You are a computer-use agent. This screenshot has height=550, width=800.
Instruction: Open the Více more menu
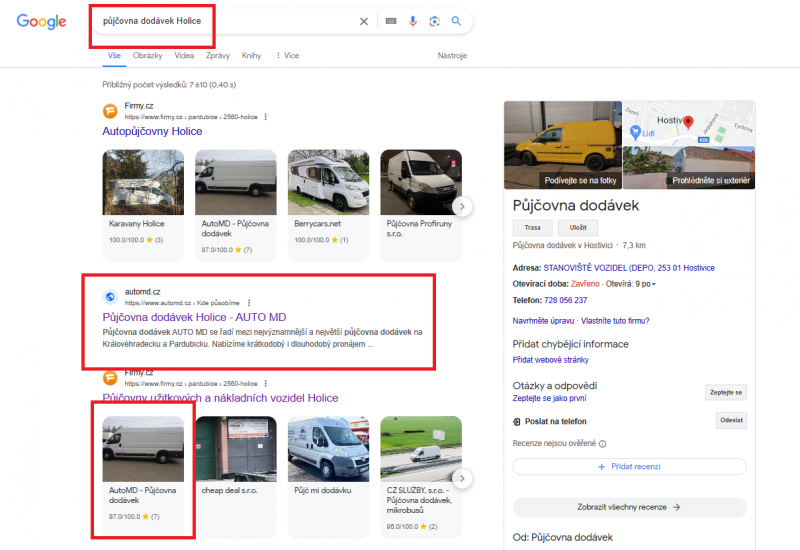[x=288, y=56]
